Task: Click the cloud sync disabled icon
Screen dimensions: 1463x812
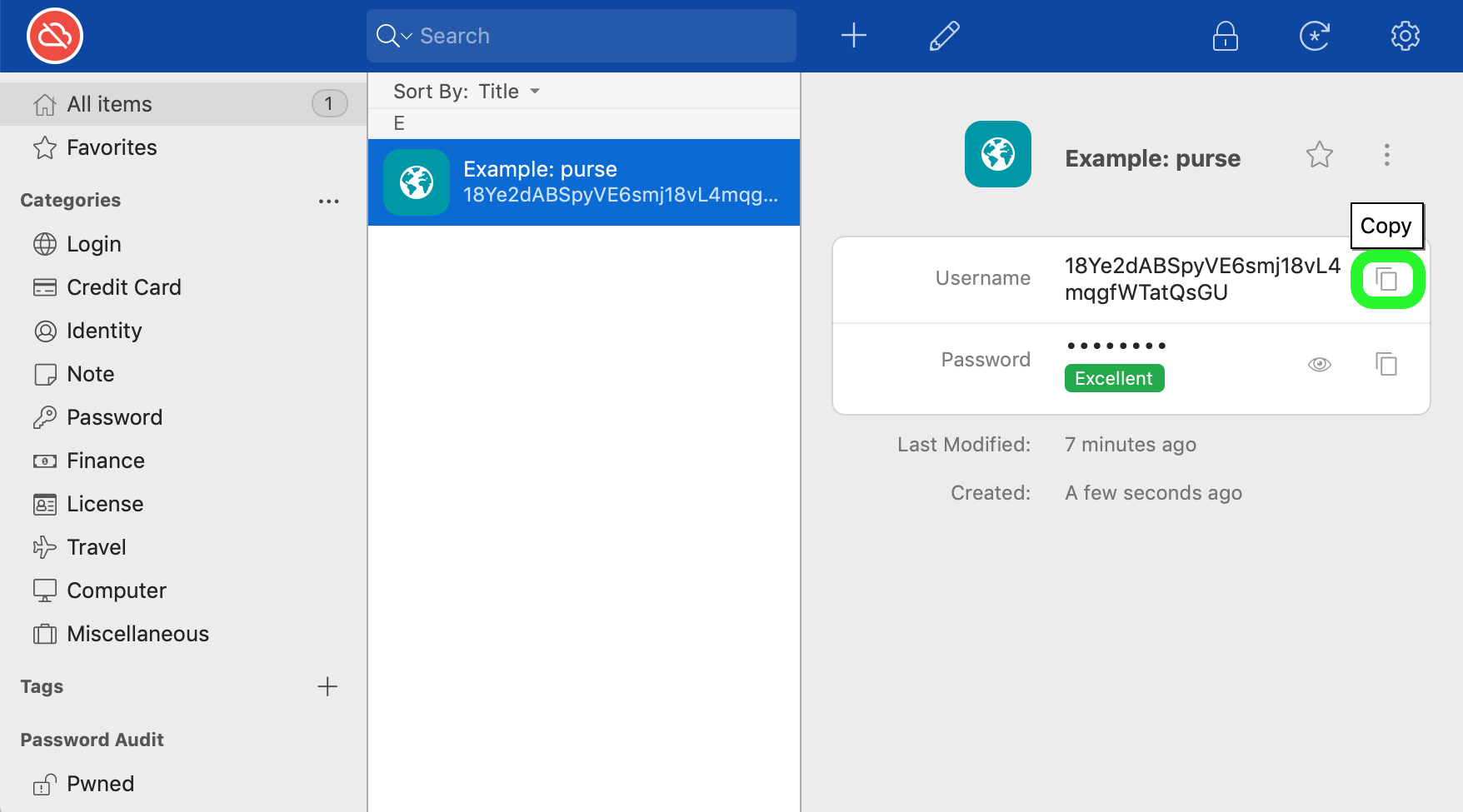Action: point(55,36)
